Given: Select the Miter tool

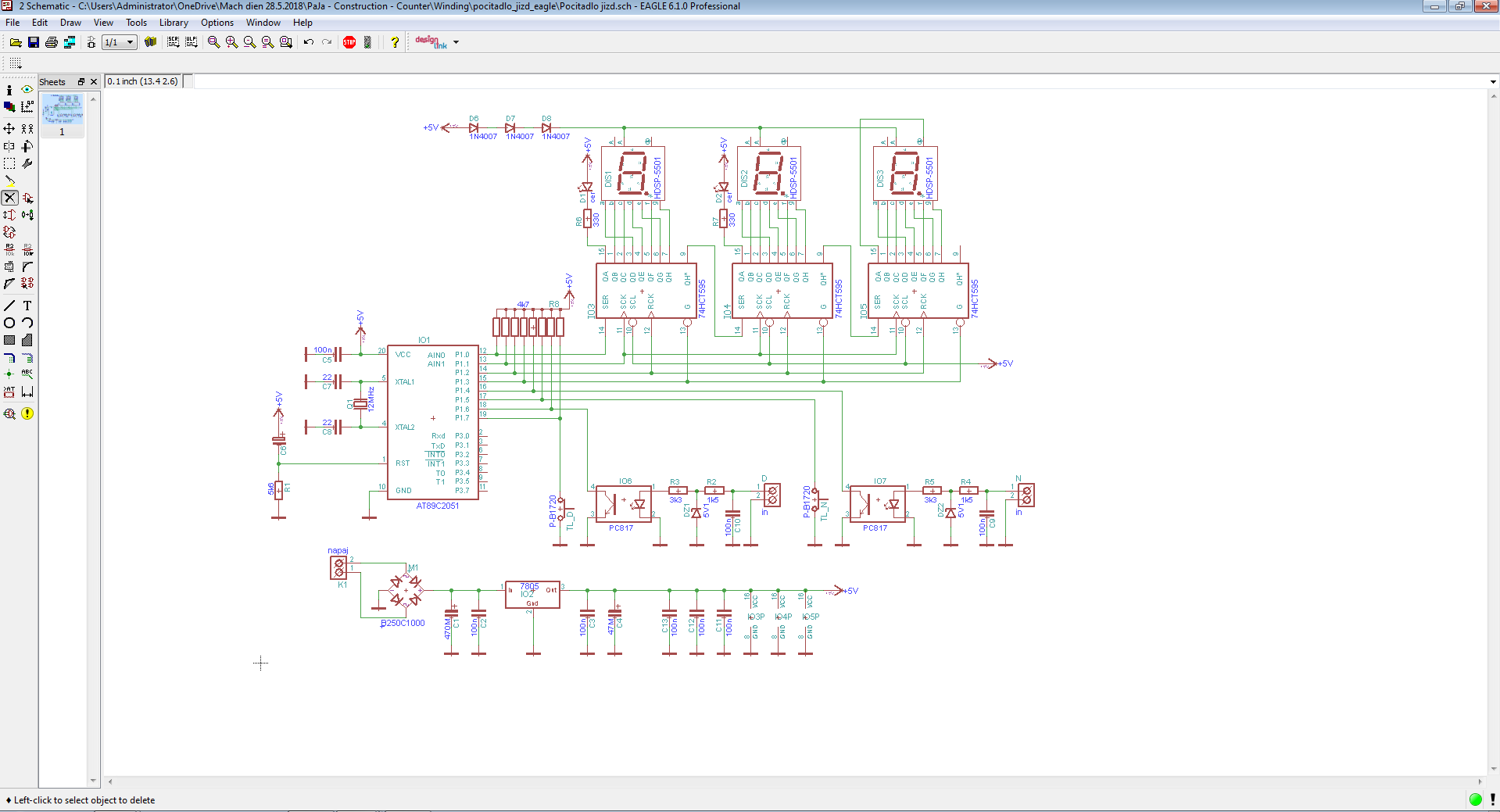Looking at the screenshot, I should (27, 266).
